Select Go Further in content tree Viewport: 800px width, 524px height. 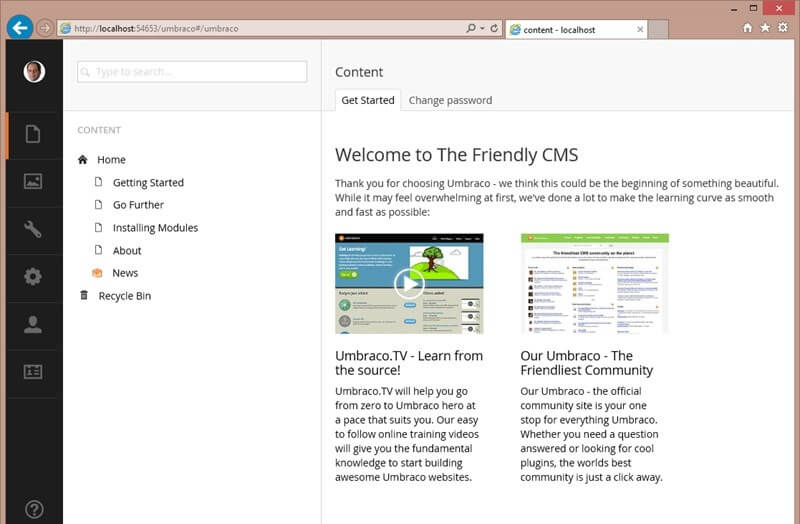point(138,205)
